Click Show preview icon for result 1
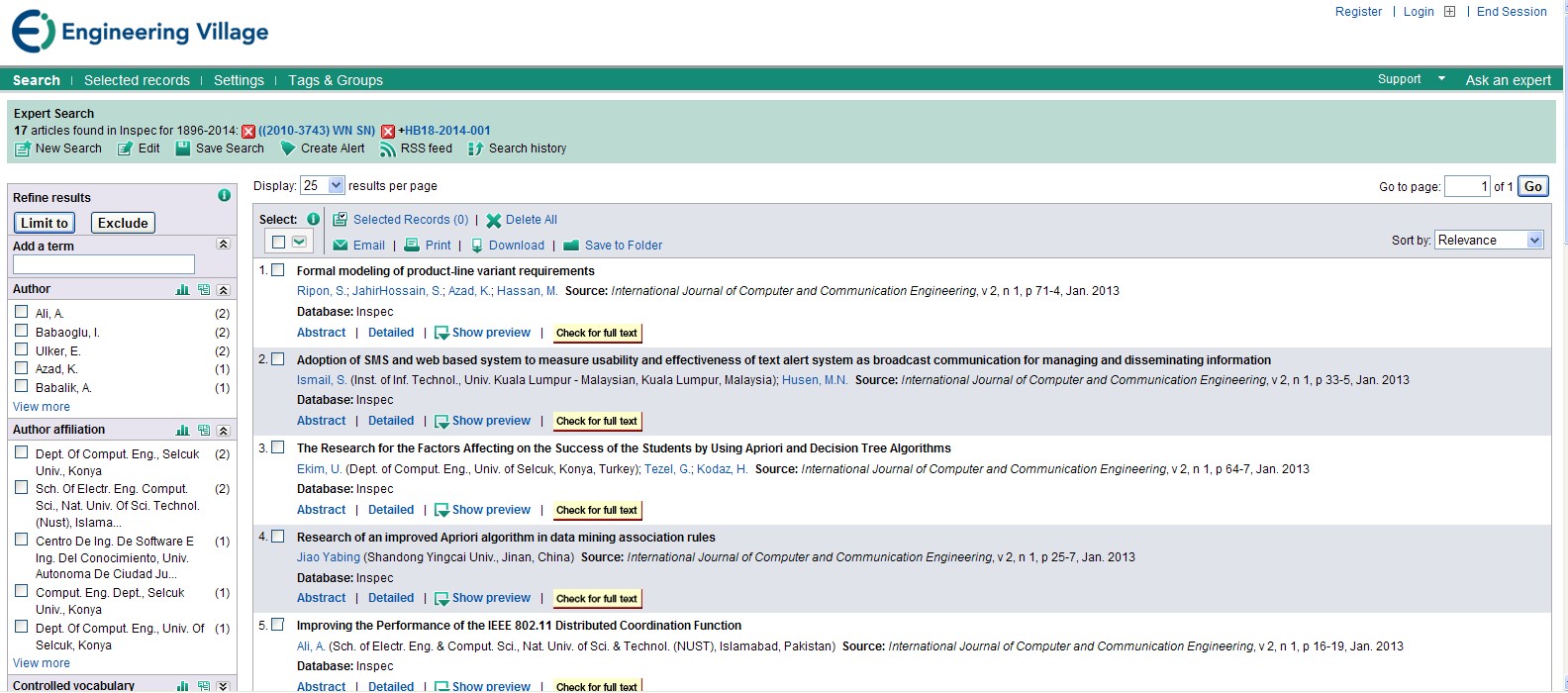This screenshot has height=693, width=1568. pos(441,334)
